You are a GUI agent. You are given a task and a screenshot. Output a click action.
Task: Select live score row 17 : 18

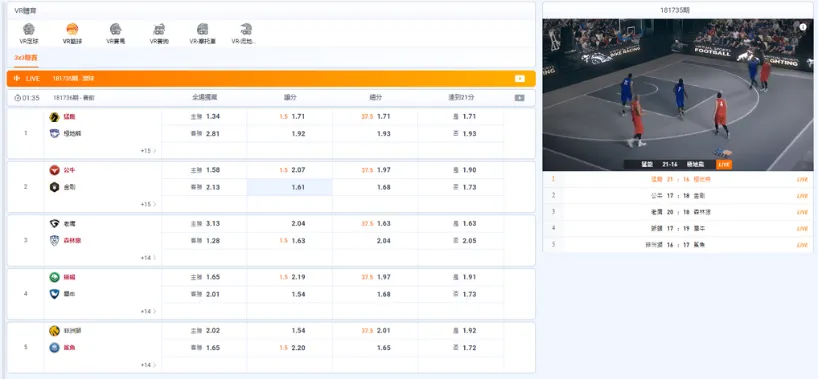pos(678,196)
